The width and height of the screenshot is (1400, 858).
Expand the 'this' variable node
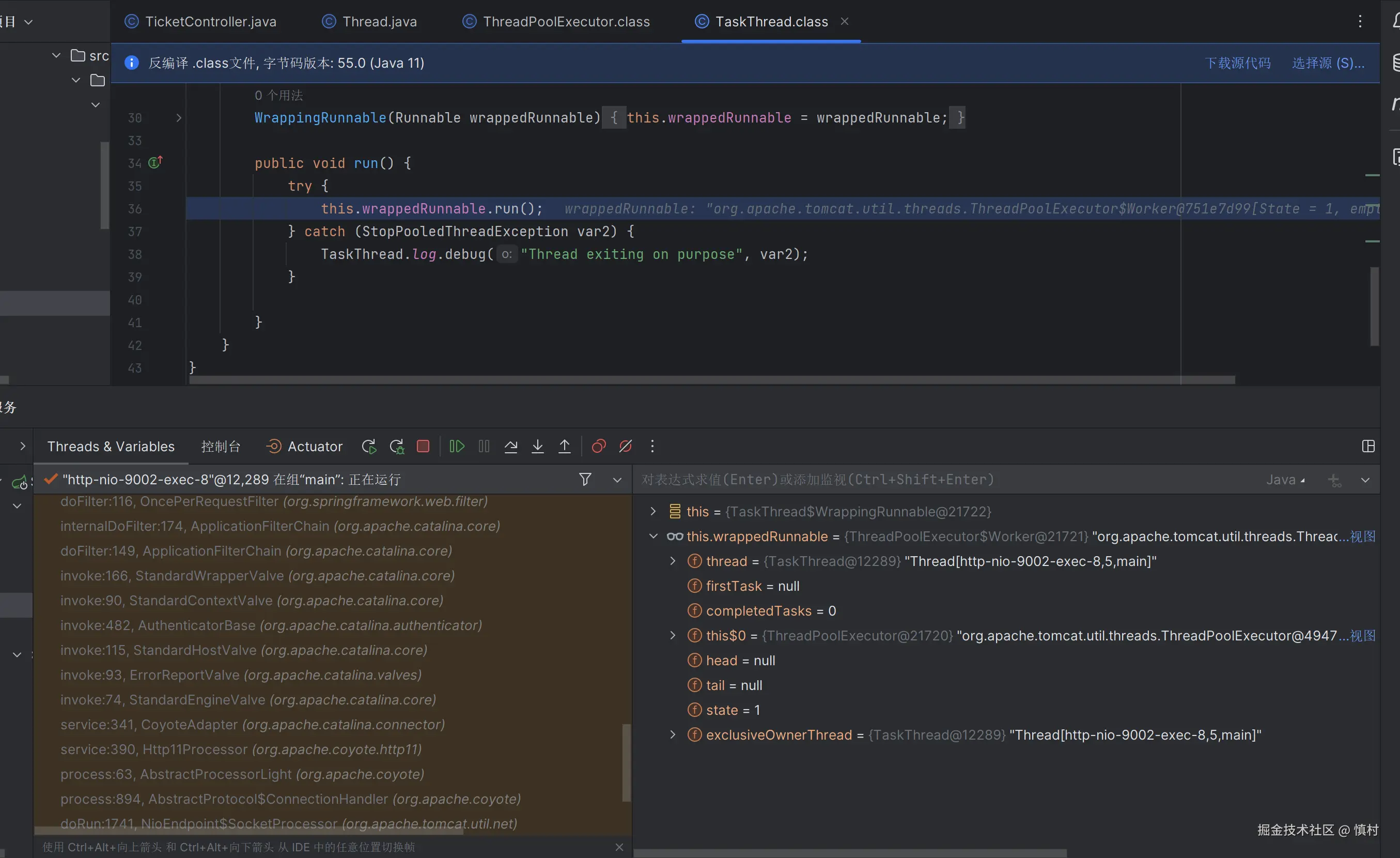click(x=653, y=511)
